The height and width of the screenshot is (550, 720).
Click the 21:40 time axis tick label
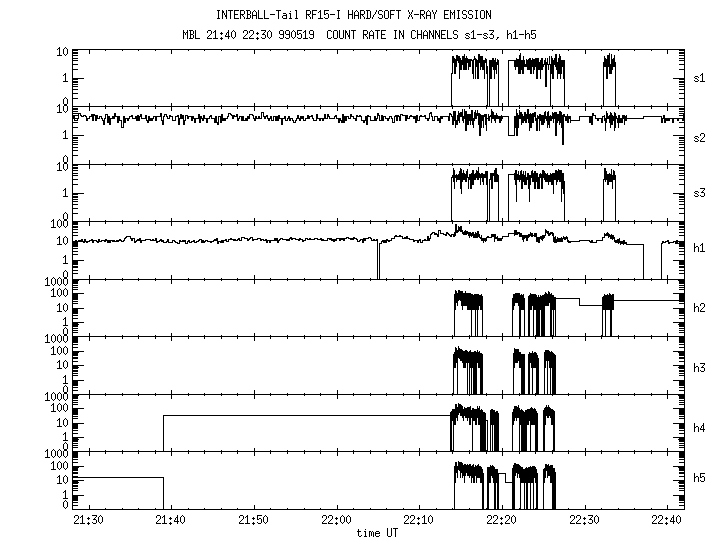171,521
